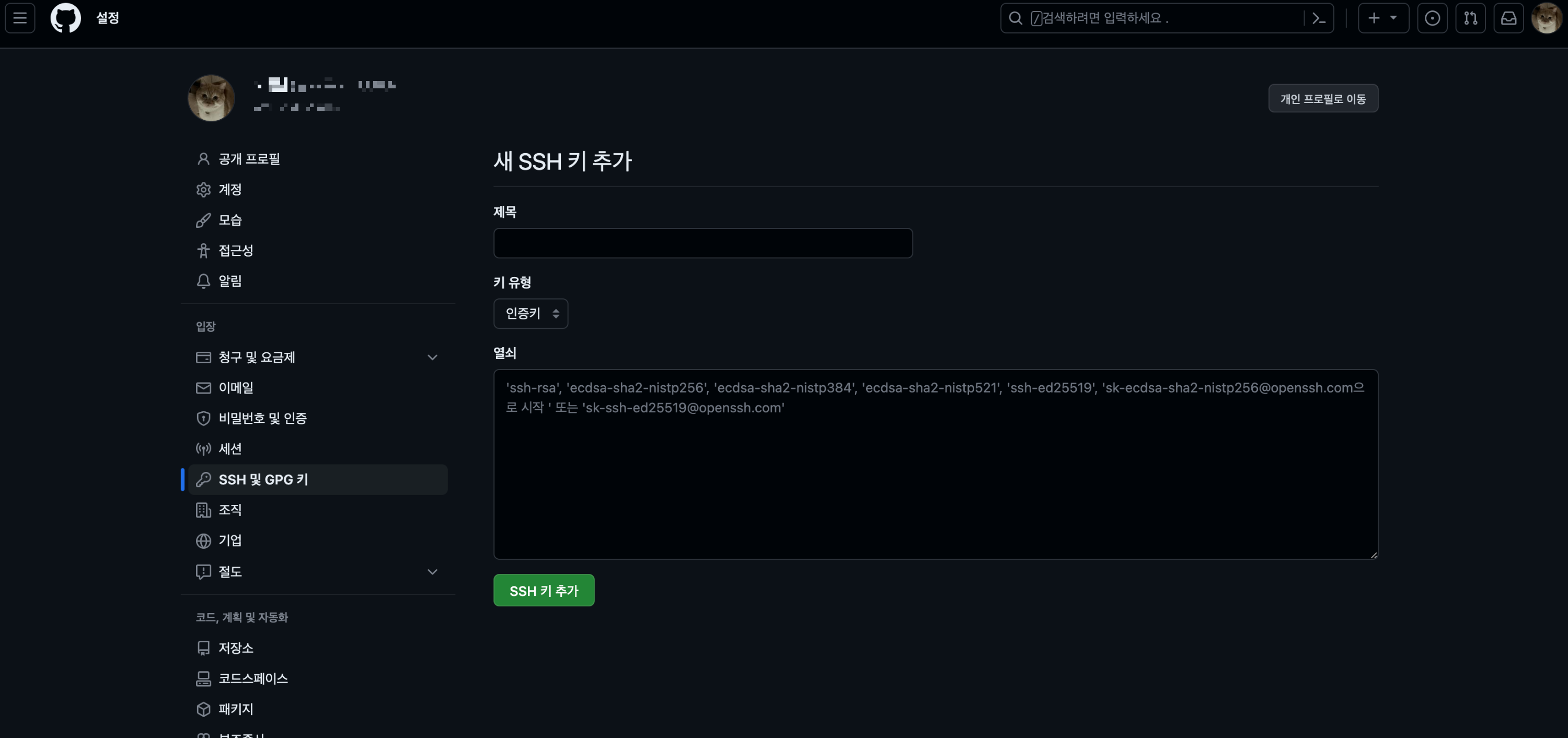The width and height of the screenshot is (1568, 738).
Task: Select SSH and GPG keys menu item
Action: [x=263, y=480]
